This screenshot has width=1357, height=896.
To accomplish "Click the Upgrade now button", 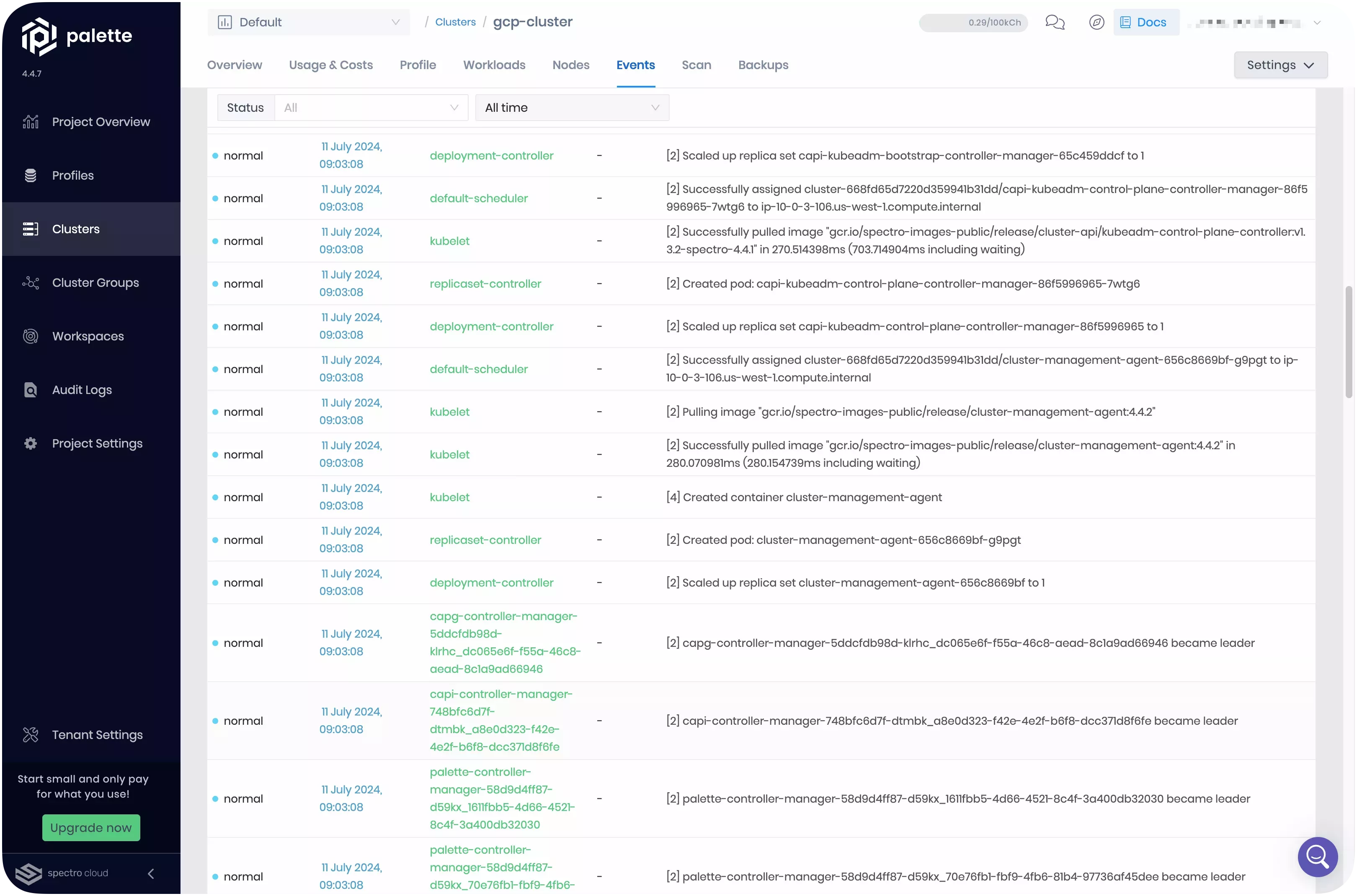I will coord(91,827).
